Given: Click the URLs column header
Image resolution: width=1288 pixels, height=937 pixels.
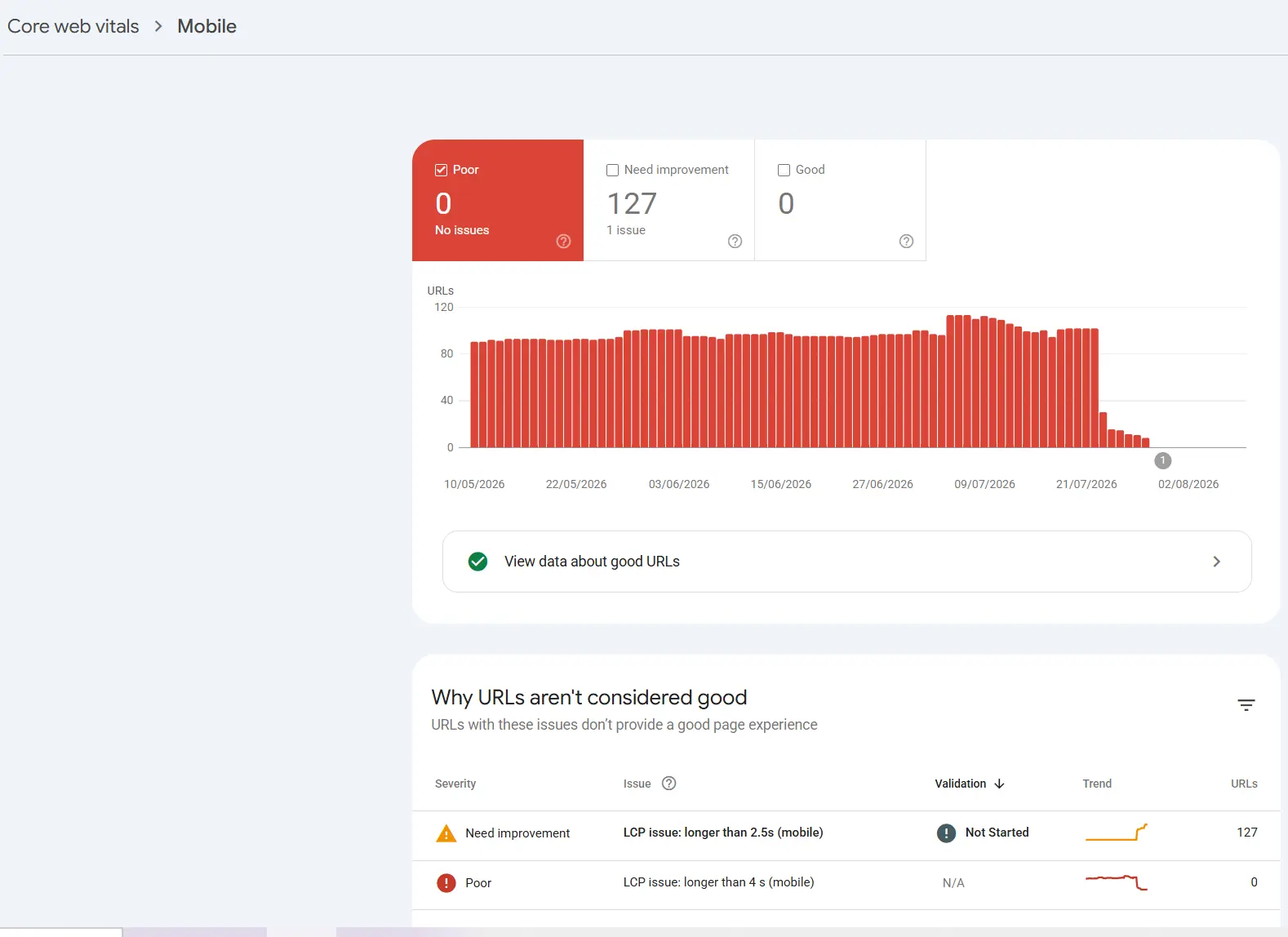Looking at the screenshot, I should pyautogui.click(x=1244, y=784).
